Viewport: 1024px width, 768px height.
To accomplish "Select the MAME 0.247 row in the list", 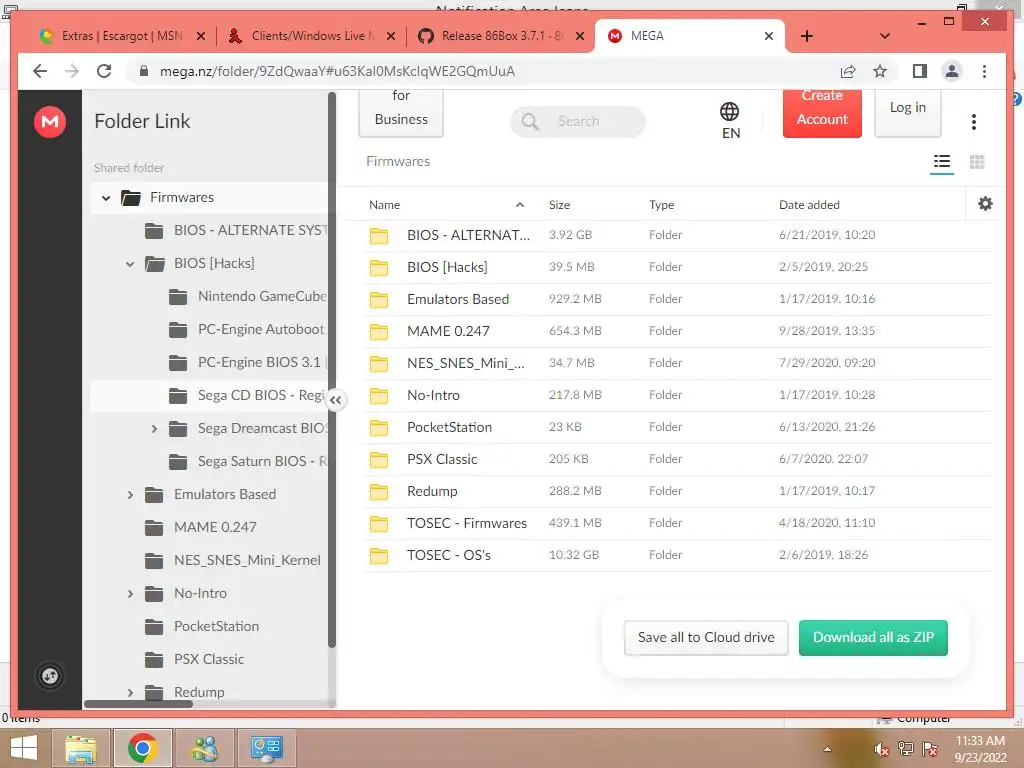I will pyautogui.click(x=679, y=331).
